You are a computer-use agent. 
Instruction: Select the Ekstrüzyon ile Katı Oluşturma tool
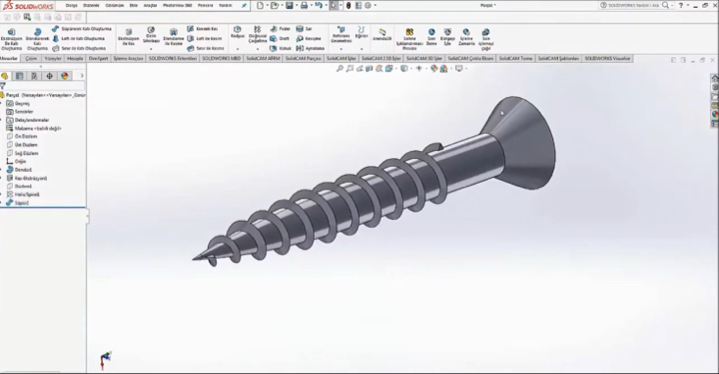[x=11, y=39]
